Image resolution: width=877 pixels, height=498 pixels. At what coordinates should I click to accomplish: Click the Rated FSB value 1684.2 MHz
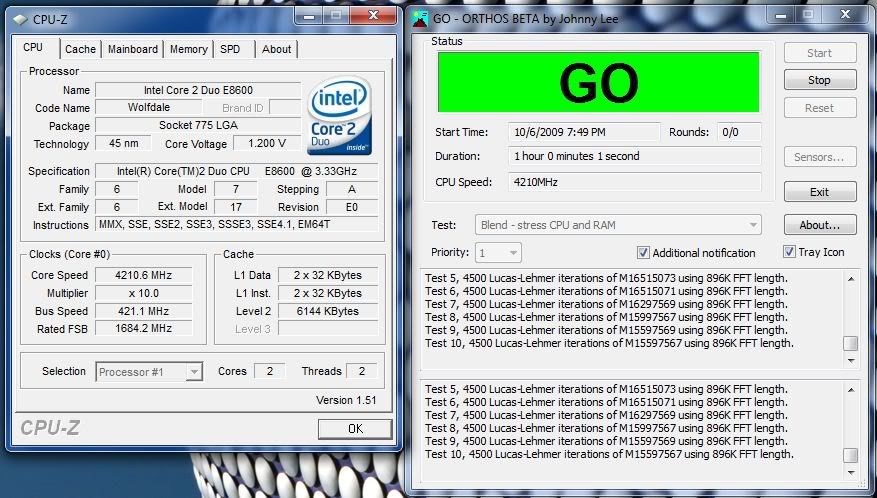[x=144, y=328]
